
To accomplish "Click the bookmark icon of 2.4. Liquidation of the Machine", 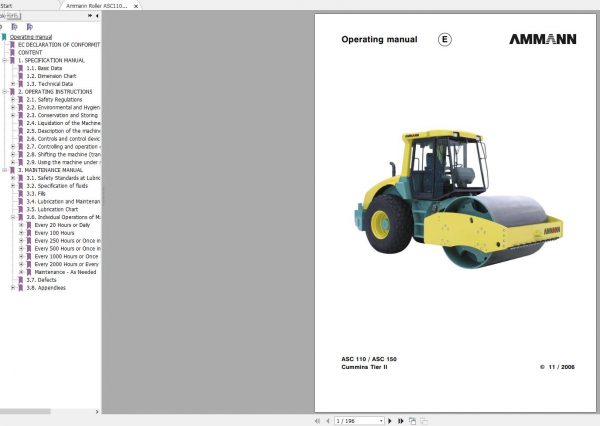I will point(21,123).
